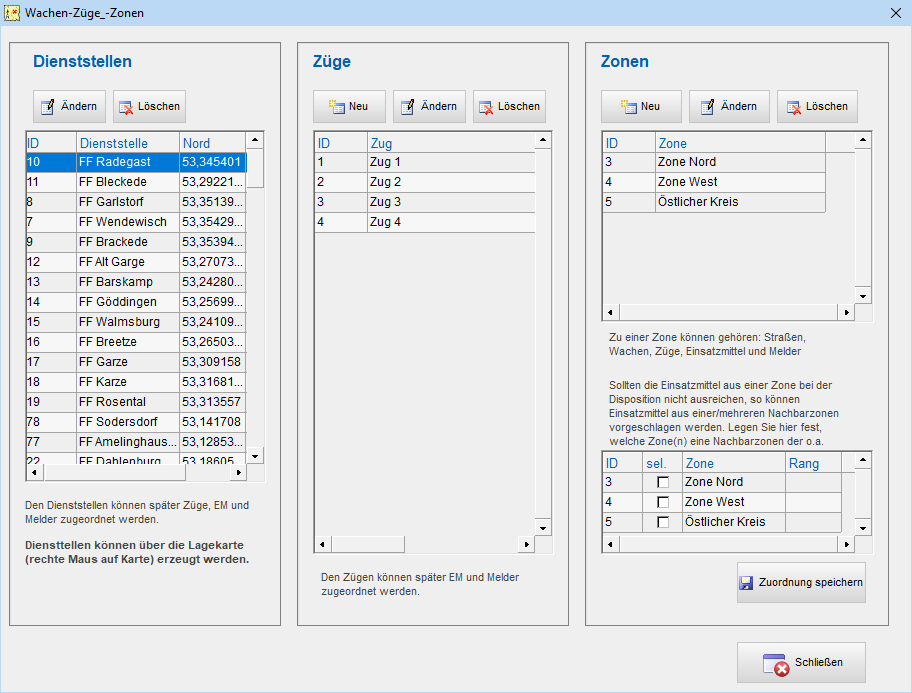
Task: Check the Zone West neighbor checkbox
Action: [662, 502]
